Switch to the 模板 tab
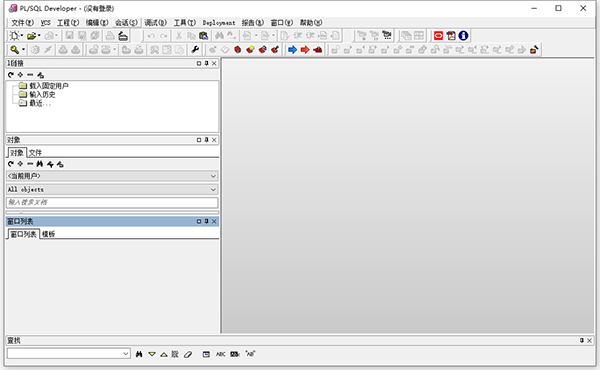 coord(49,234)
